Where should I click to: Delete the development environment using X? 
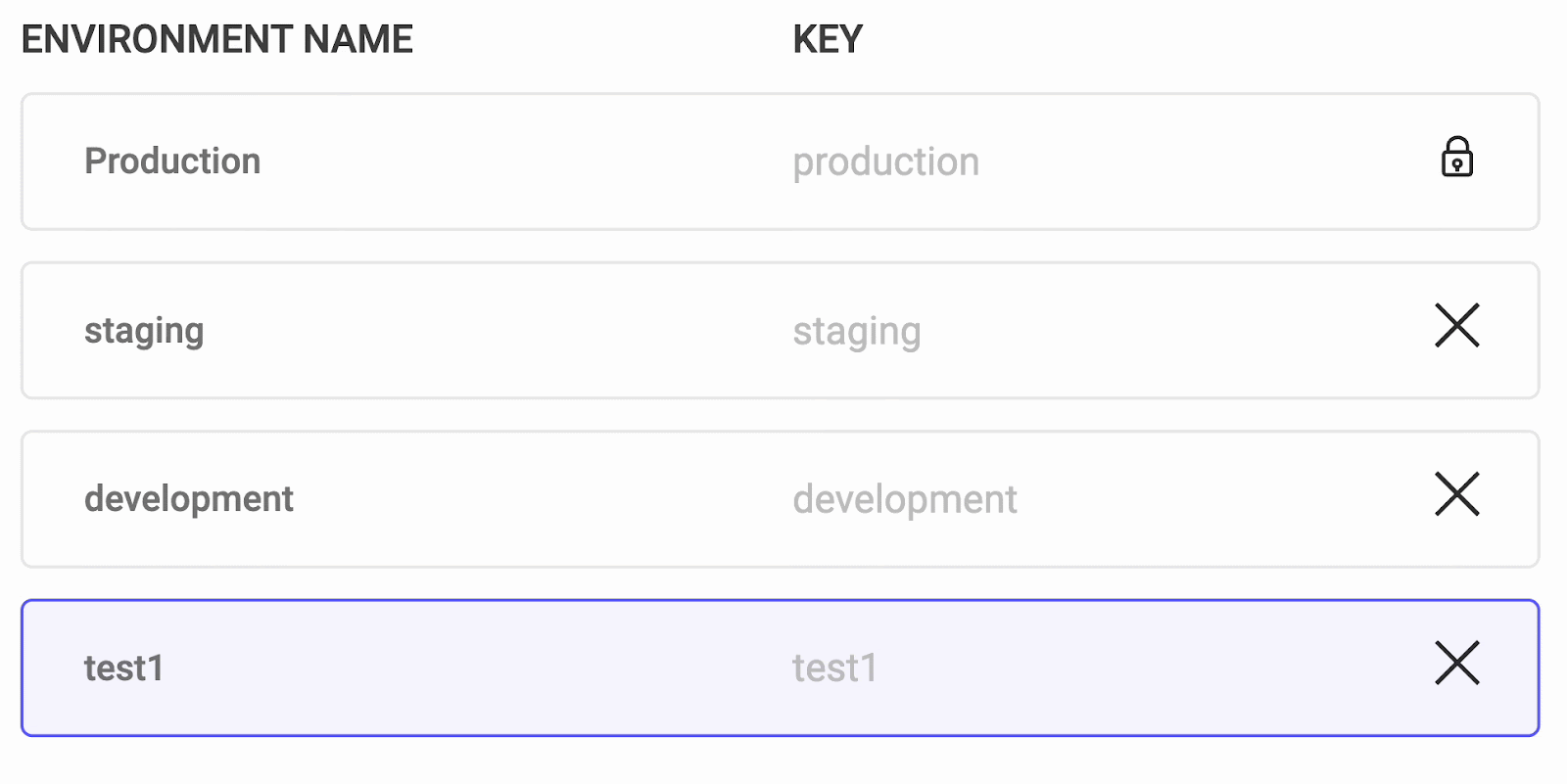click(1456, 494)
